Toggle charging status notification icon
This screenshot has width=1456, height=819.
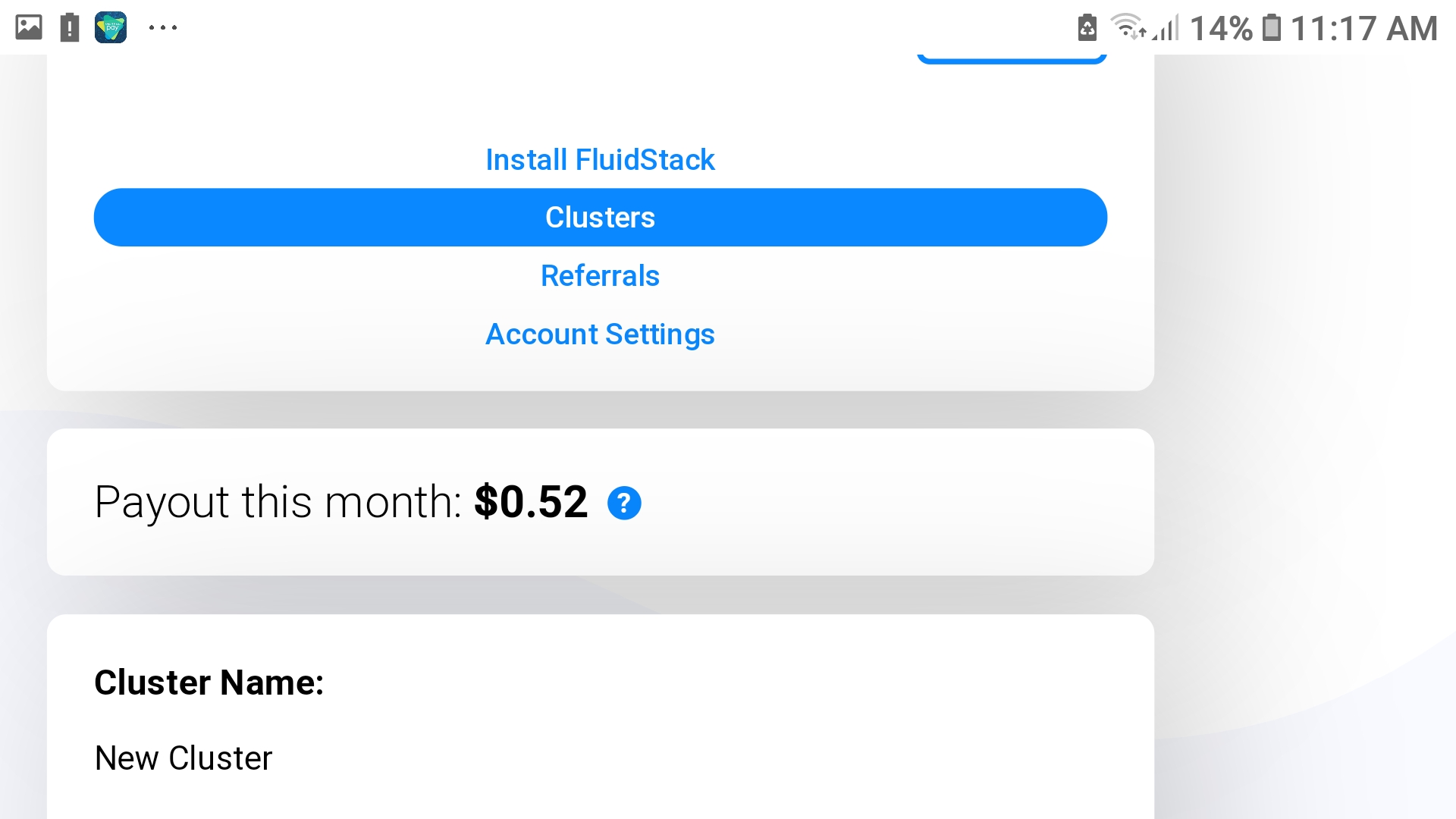(x=1085, y=26)
